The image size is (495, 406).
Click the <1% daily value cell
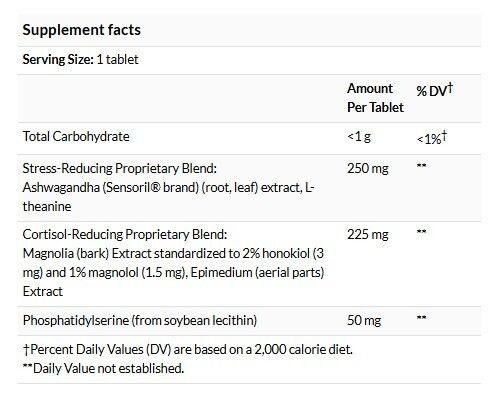(432, 138)
